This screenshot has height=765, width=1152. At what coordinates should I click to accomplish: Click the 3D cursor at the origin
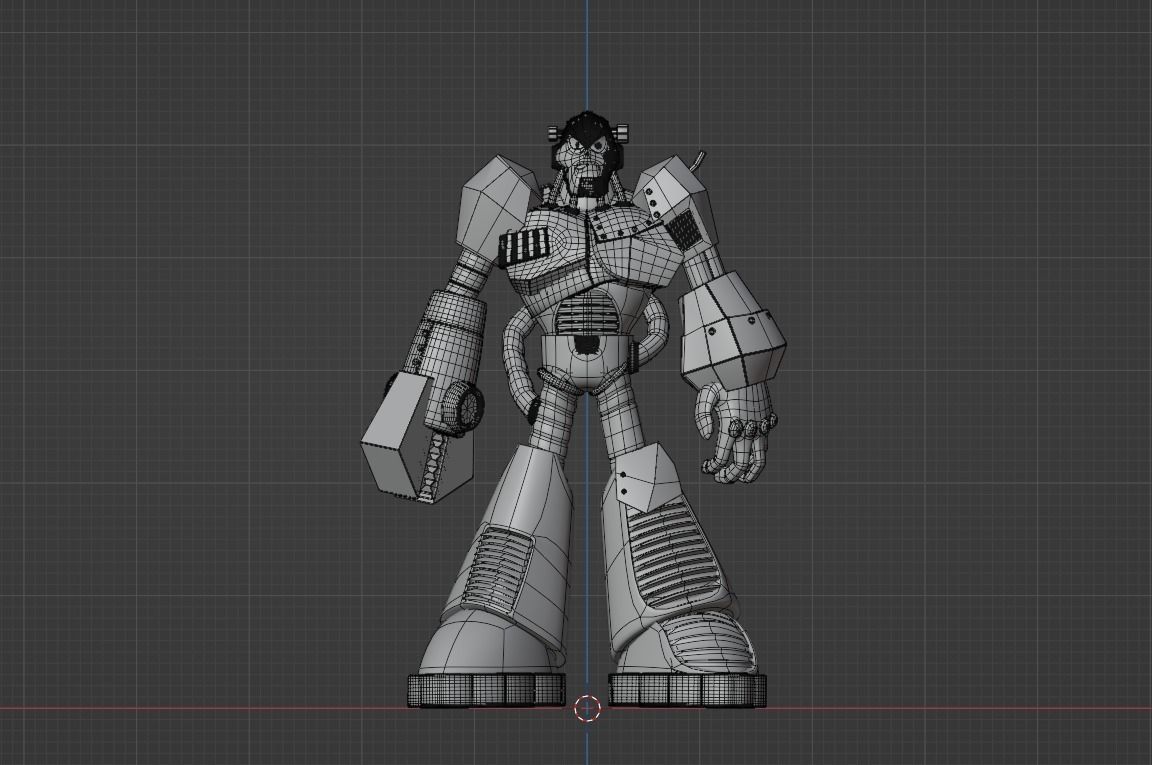[x=587, y=709]
